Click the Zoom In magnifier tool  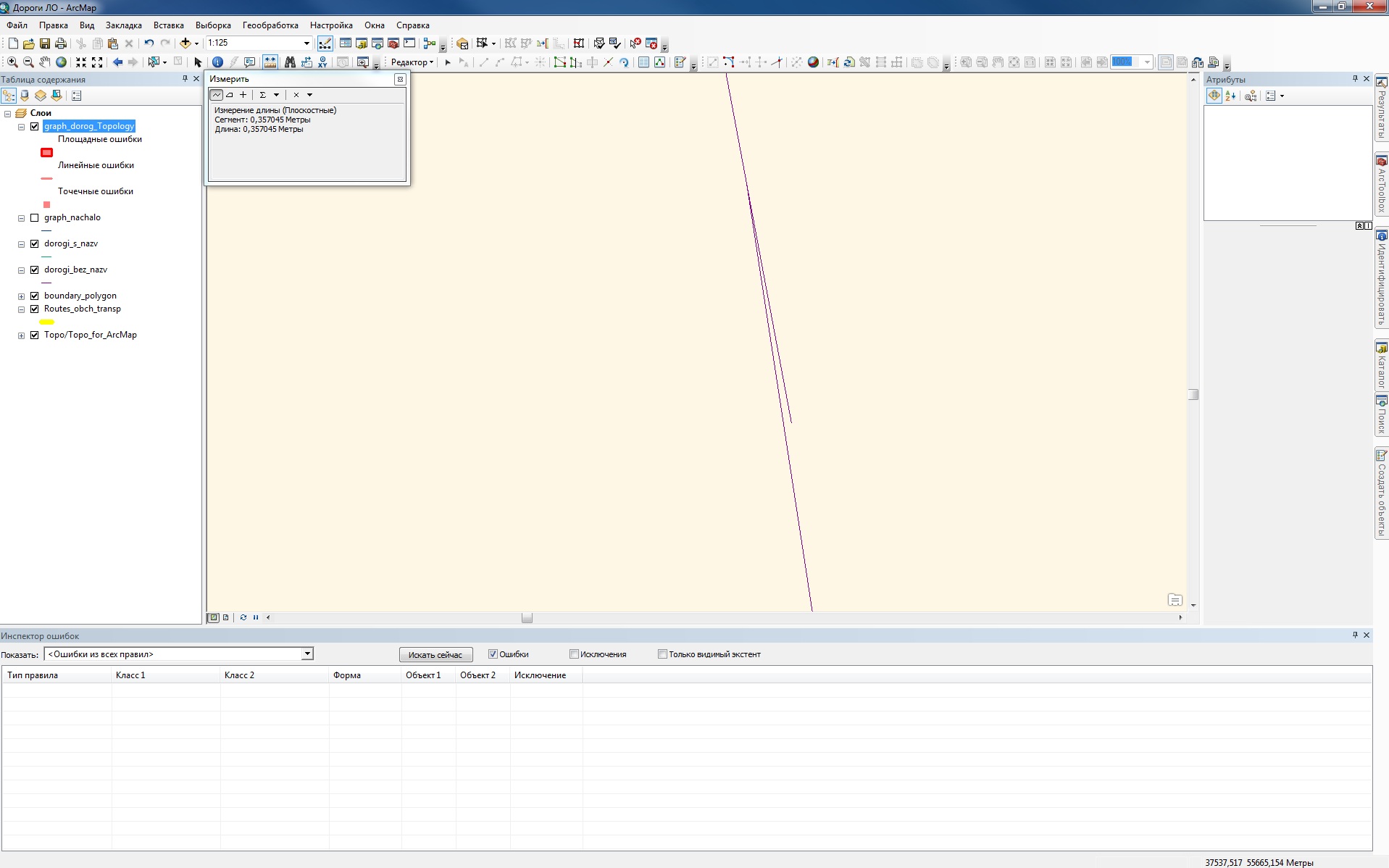tap(12, 62)
